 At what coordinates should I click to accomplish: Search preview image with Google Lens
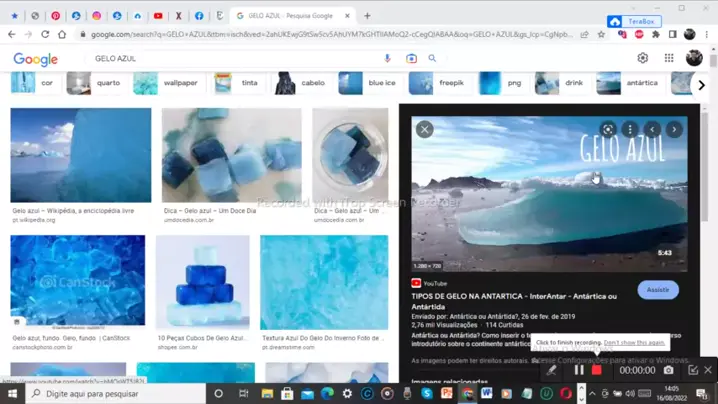[608, 130]
